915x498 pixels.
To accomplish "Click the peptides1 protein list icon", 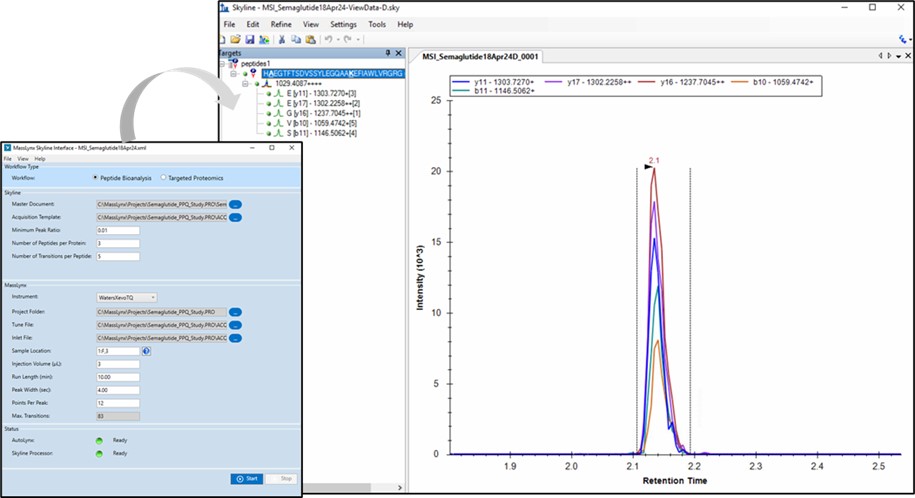I will [235, 63].
